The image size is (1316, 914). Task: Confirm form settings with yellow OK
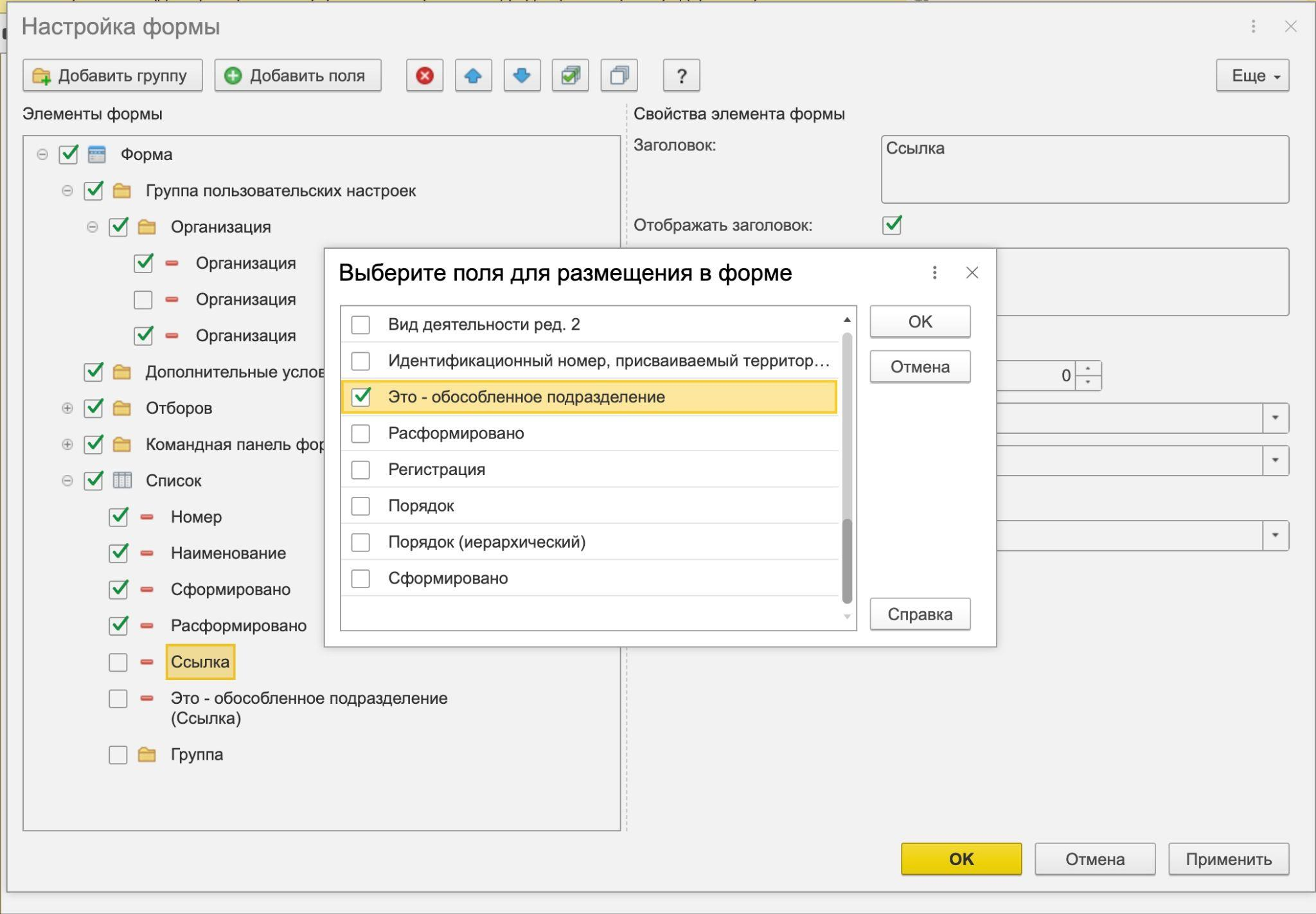tap(961, 859)
